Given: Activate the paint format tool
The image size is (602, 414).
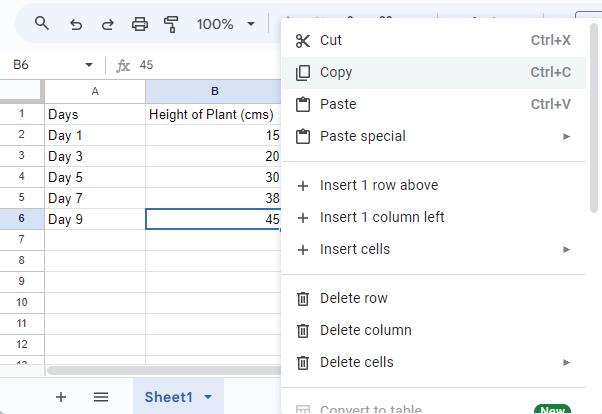Looking at the screenshot, I should pyautogui.click(x=171, y=24).
